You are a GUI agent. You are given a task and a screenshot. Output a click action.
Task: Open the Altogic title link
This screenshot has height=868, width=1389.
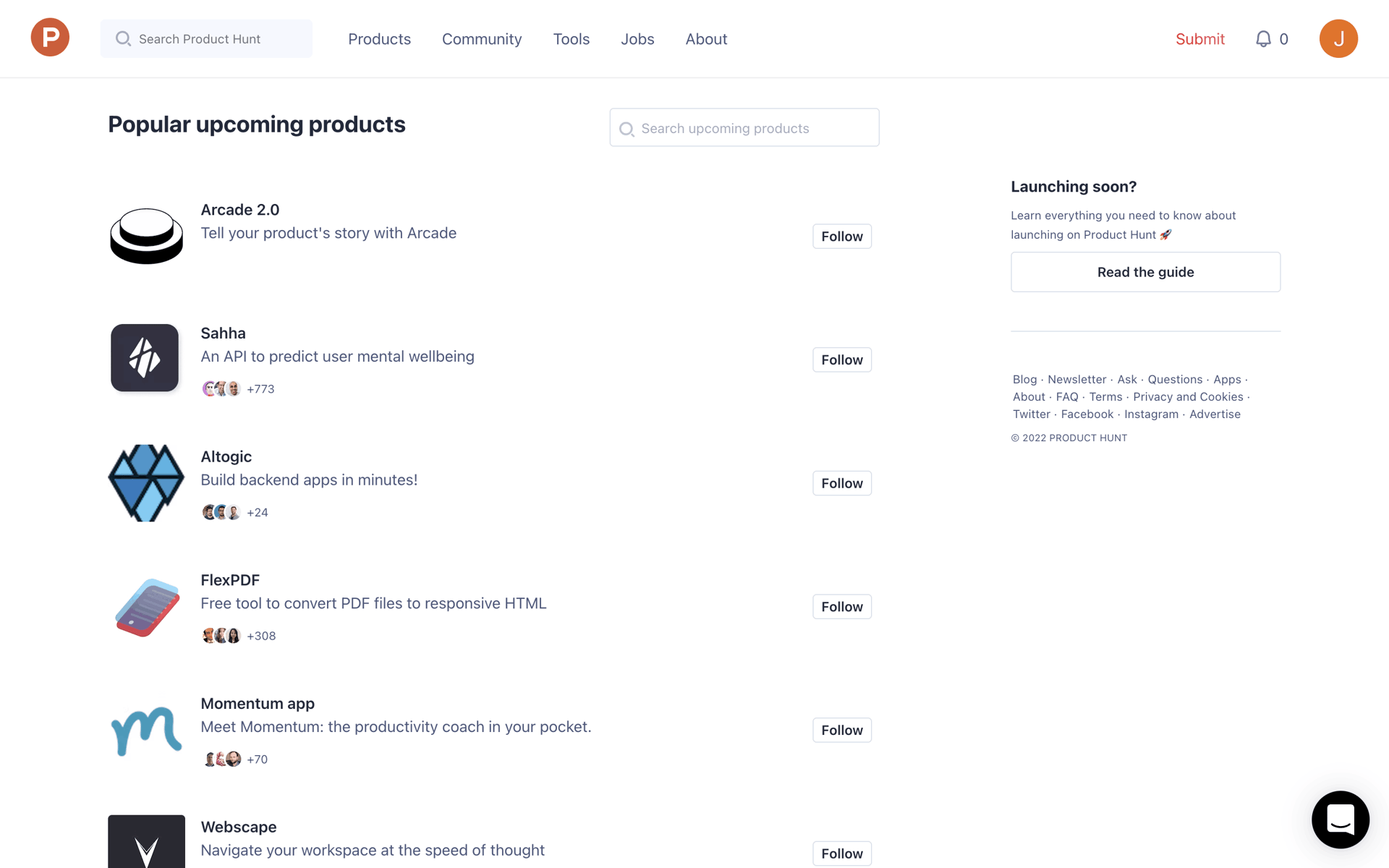[226, 457]
